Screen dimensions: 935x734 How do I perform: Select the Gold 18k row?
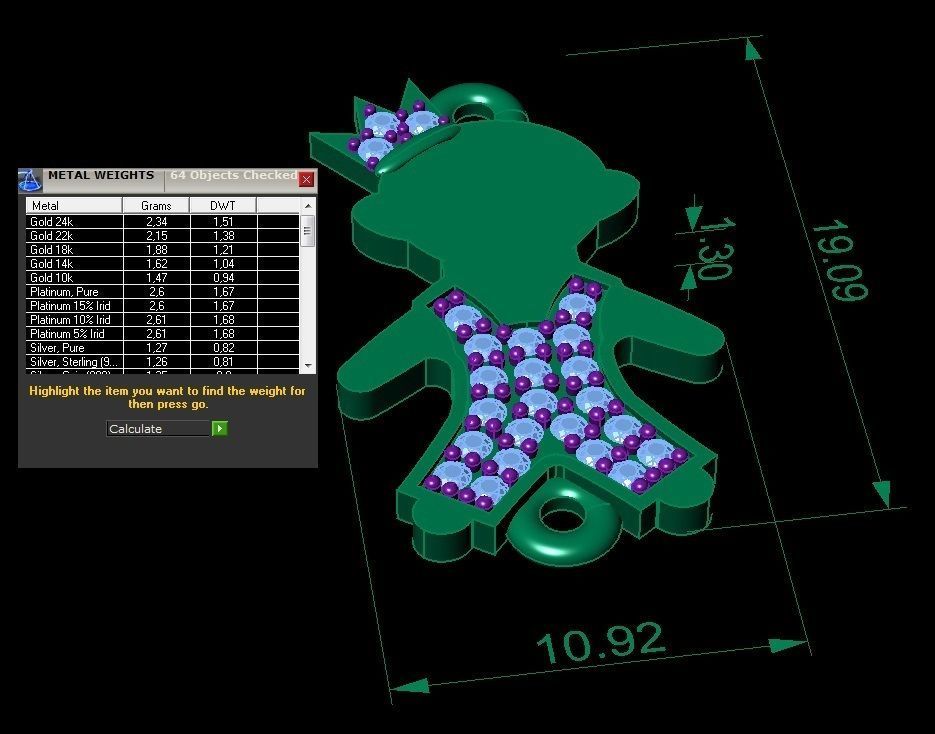70,250
